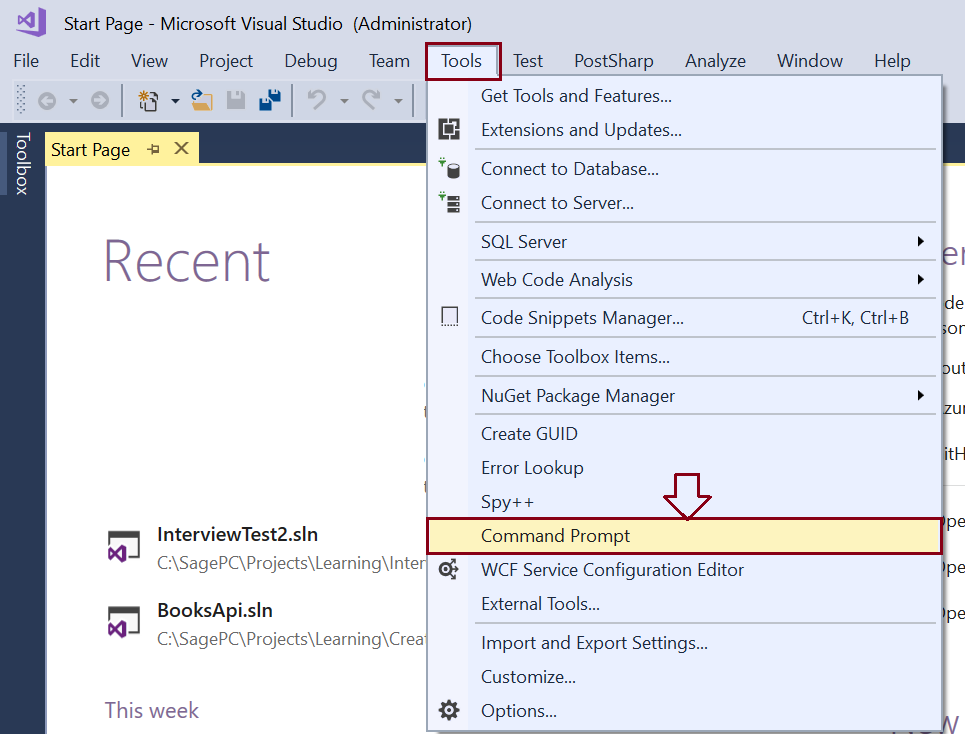The height and width of the screenshot is (734, 965).
Task: Open the Team menu
Action: click(389, 61)
